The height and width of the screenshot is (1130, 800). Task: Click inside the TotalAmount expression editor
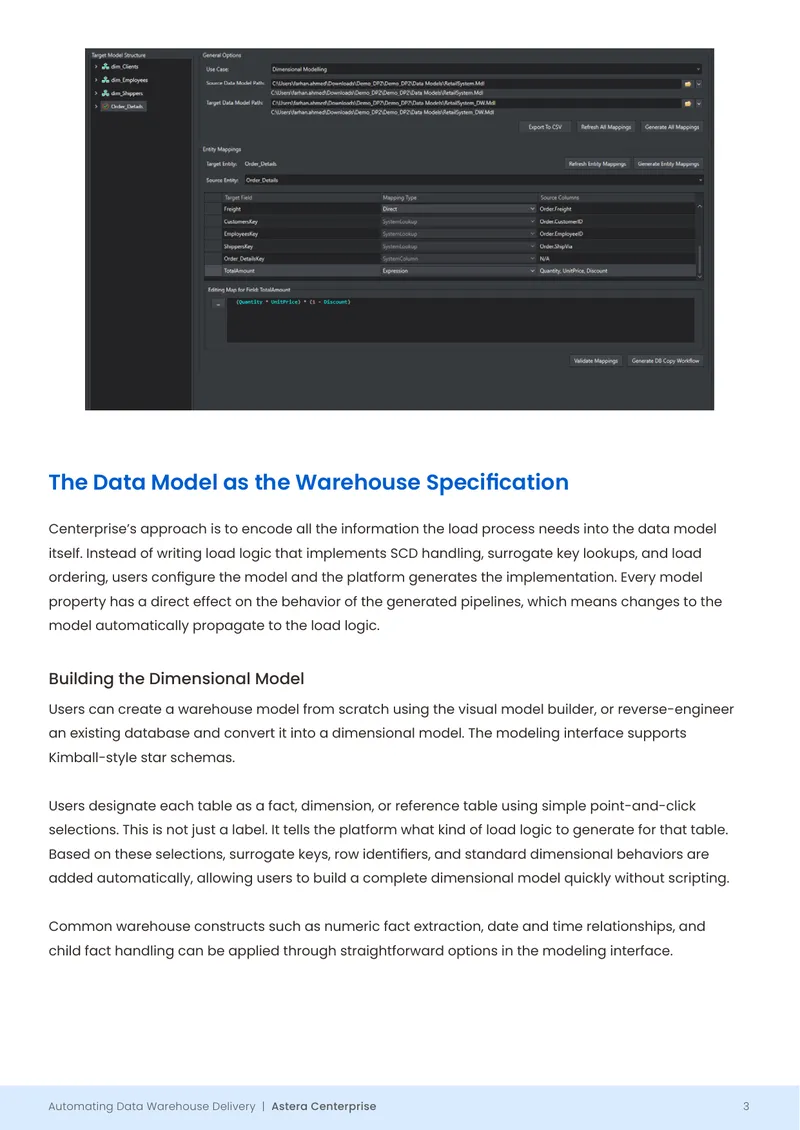(x=460, y=319)
